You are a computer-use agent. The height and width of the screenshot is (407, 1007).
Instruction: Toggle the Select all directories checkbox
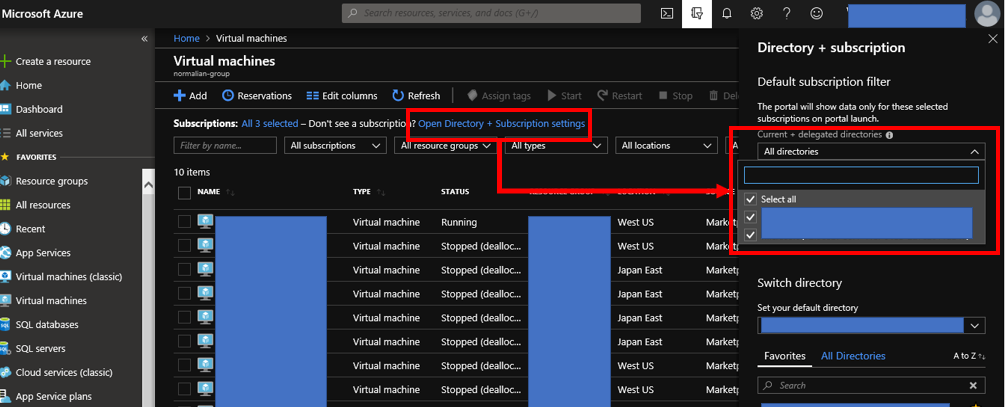tap(750, 199)
